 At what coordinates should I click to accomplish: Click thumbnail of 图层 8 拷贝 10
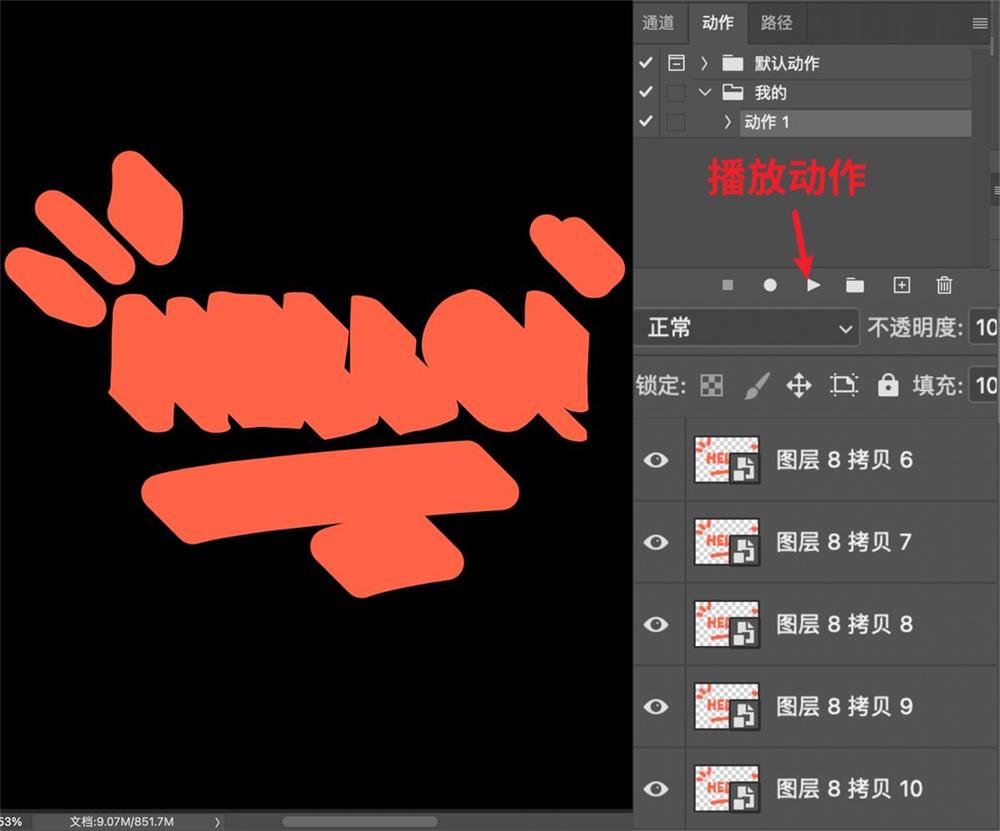[726, 789]
